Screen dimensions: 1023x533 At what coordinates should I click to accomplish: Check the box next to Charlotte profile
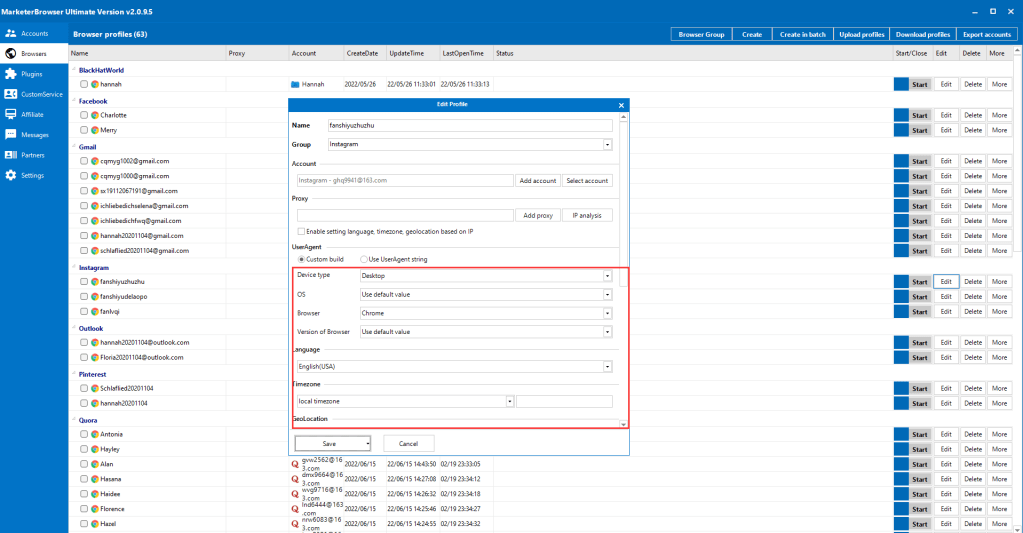click(x=84, y=115)
